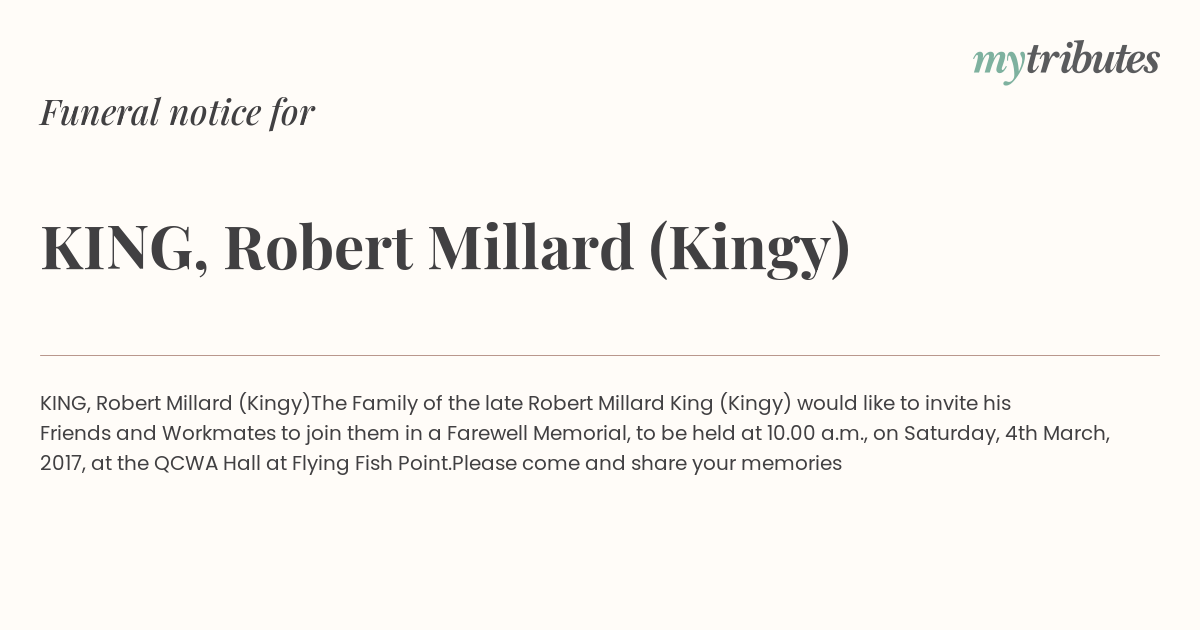1200x630 pixels.
Task: Click the green "my" part of logo
Action: point(999,65)
